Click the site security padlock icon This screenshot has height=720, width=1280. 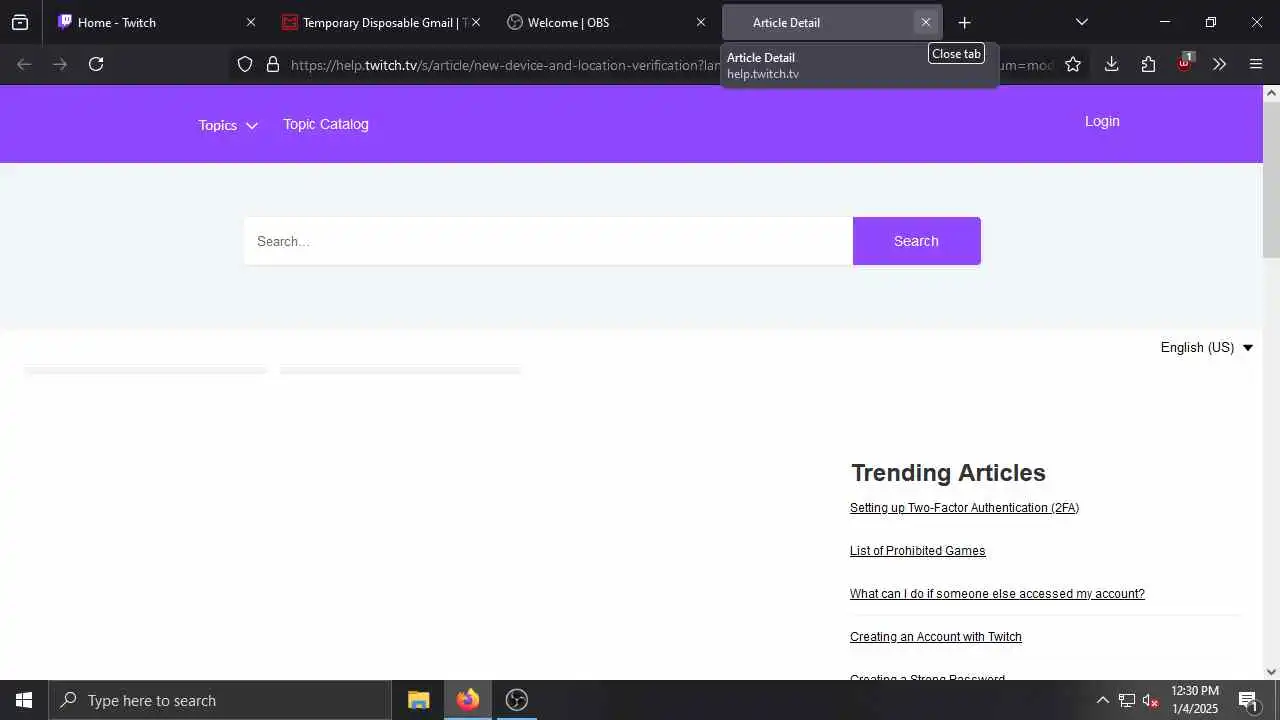click(272, 65)
